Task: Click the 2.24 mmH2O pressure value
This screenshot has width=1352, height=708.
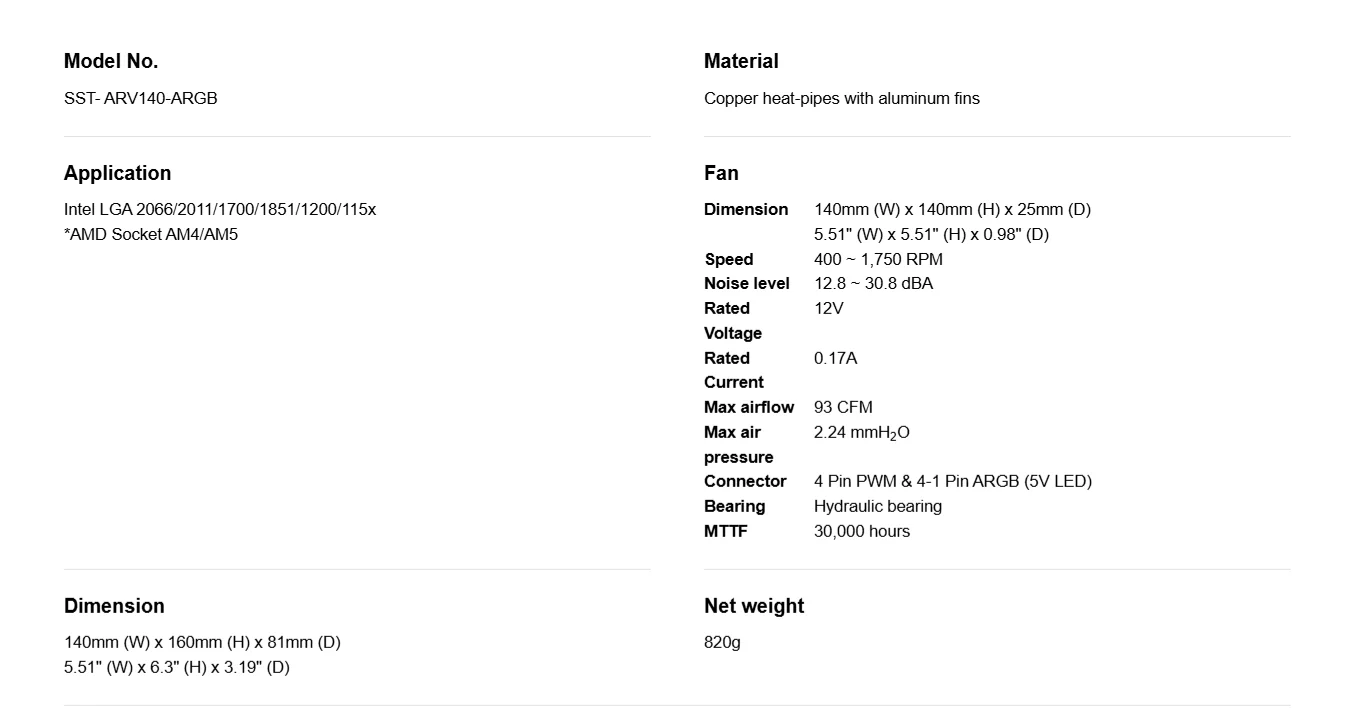Action: (x=862, y=433)
